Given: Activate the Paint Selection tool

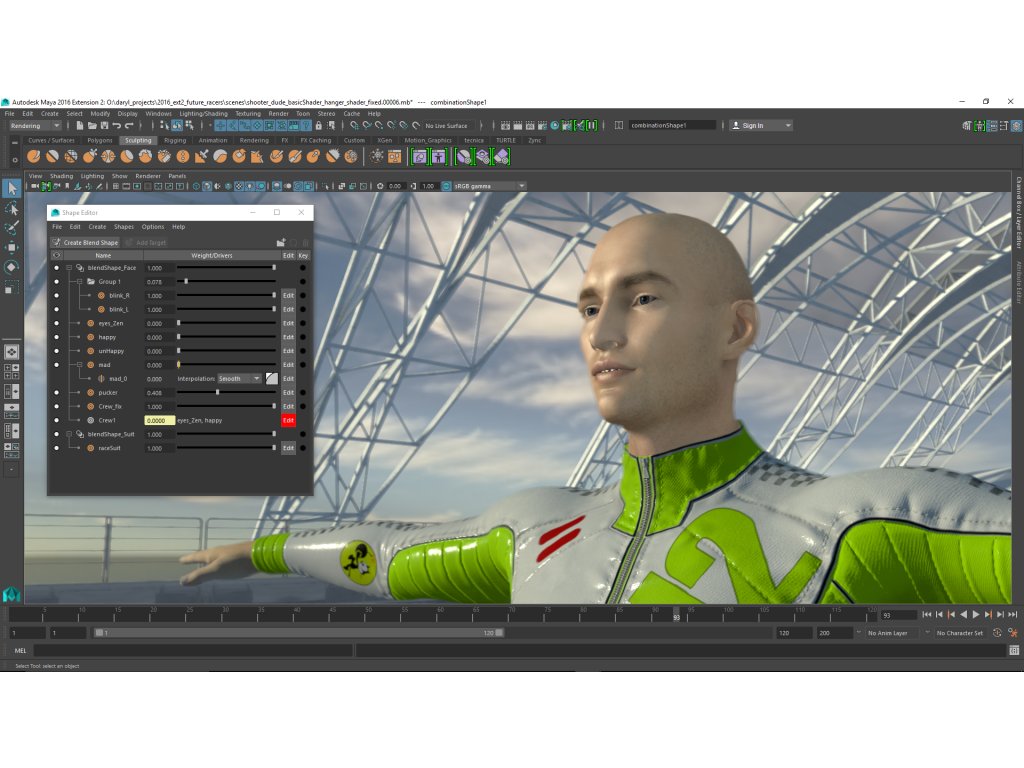Looking at the screenshot, I should [x=11, y=227].
